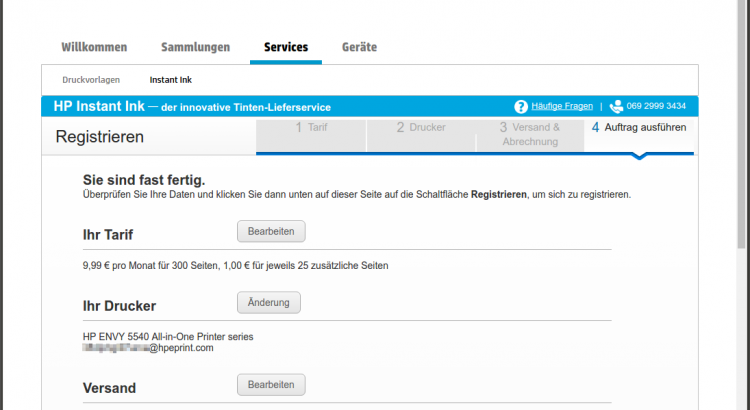Image resolution: width=750 pixels, height=410 pixels.
Task: Go to step 3 Versand & Abrechnung
Action: point(530,135)
